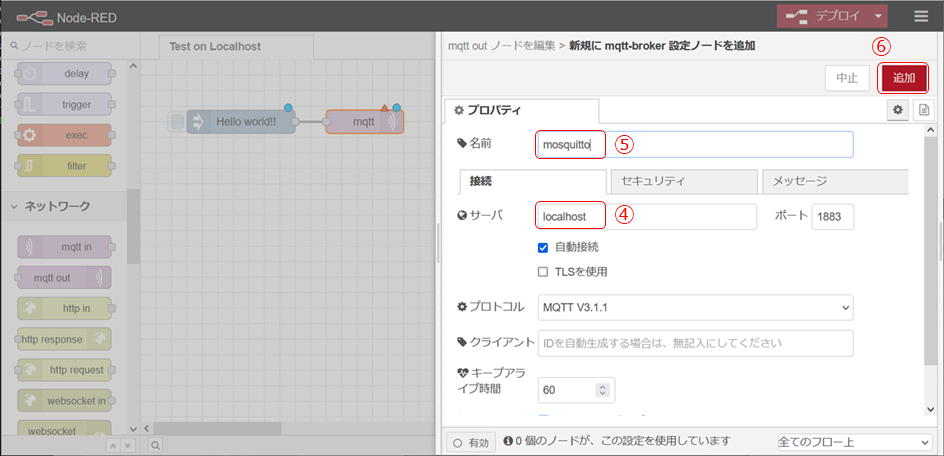Open the hamburger main menu
The width and height of the screenshot is (944, 456).
(x=920, y=16)
